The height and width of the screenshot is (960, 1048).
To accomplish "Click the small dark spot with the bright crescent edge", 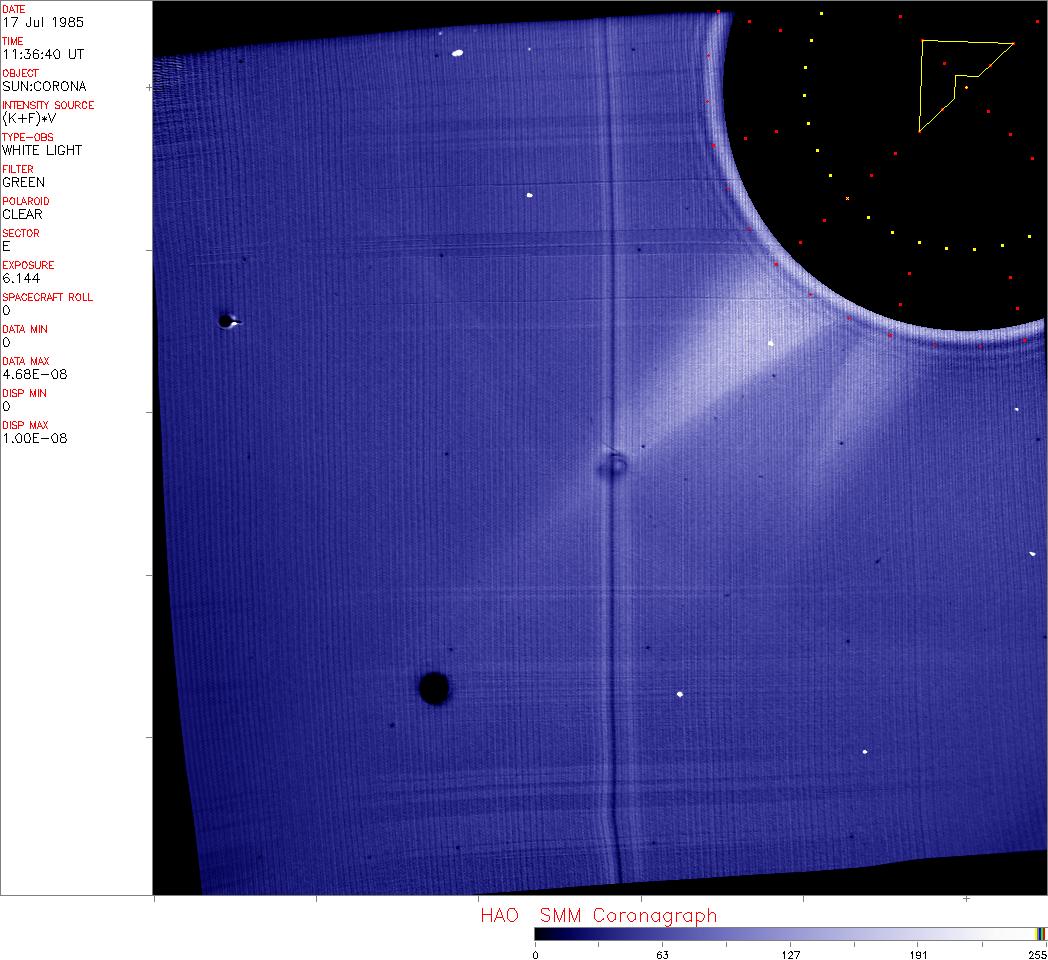I will click(x=226, y=321).
